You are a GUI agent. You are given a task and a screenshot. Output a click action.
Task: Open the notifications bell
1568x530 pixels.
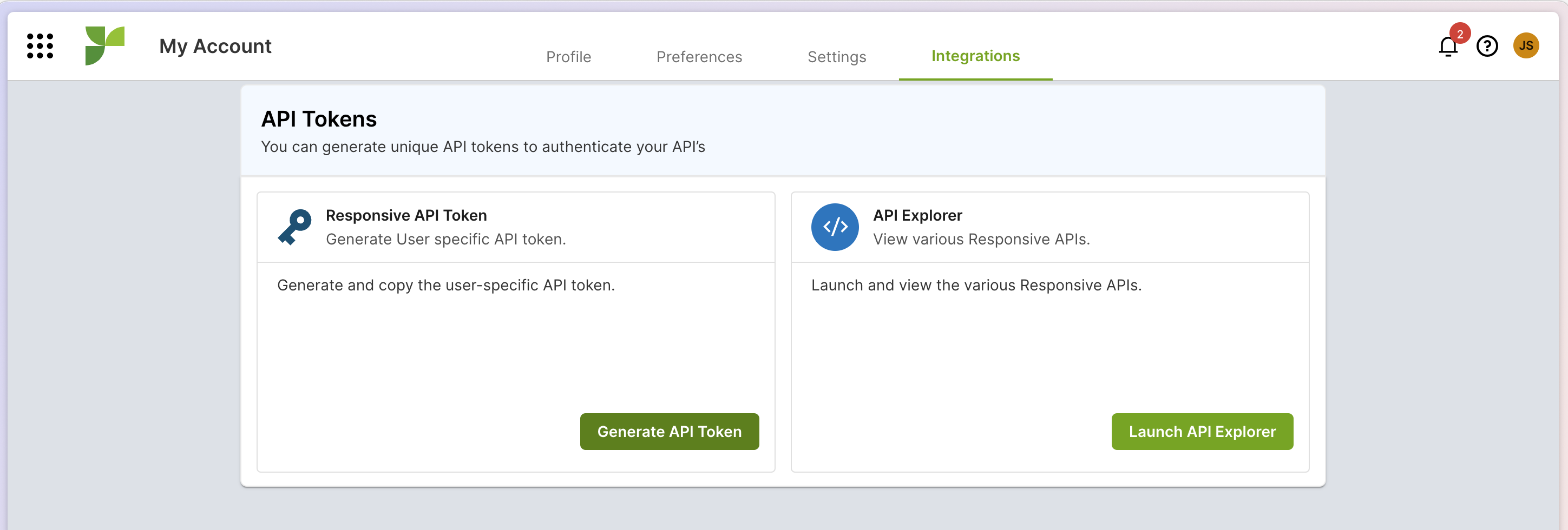[1448, 47]
